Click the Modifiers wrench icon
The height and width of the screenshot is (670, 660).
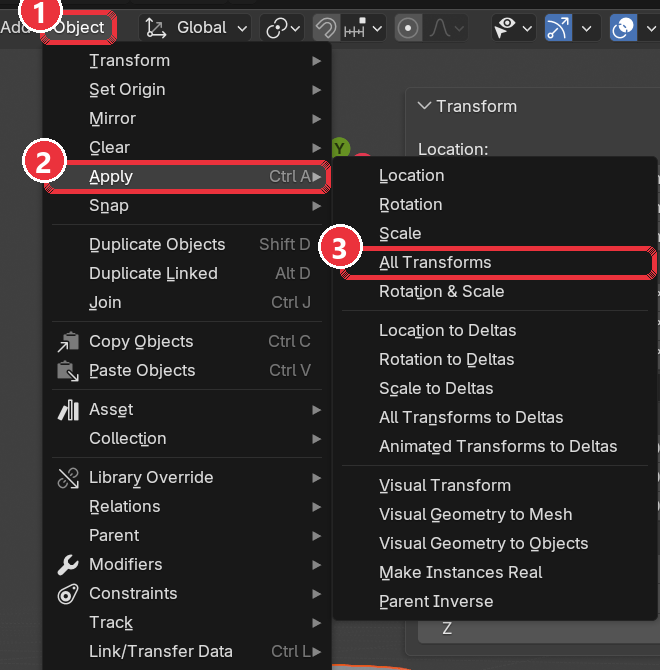[68, 564]
